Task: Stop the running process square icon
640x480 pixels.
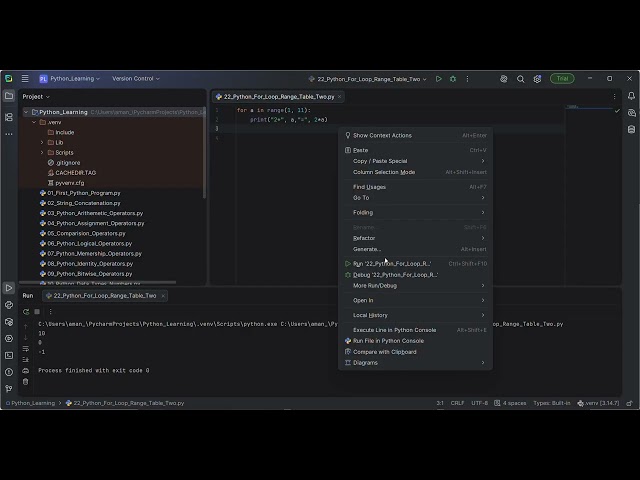Action: coord(37,311)
